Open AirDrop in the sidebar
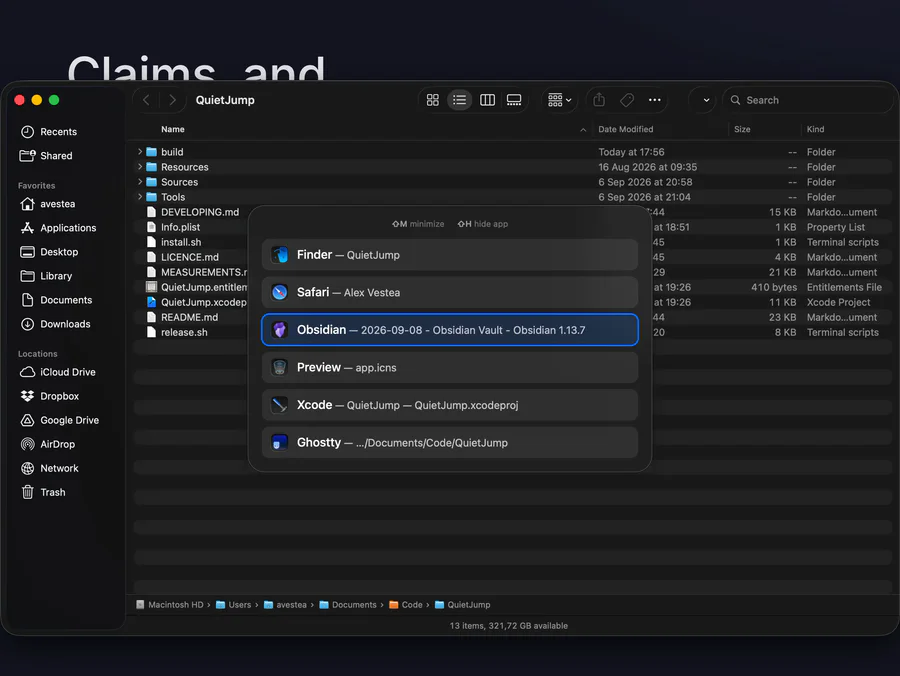 click(x=48, y=444)
